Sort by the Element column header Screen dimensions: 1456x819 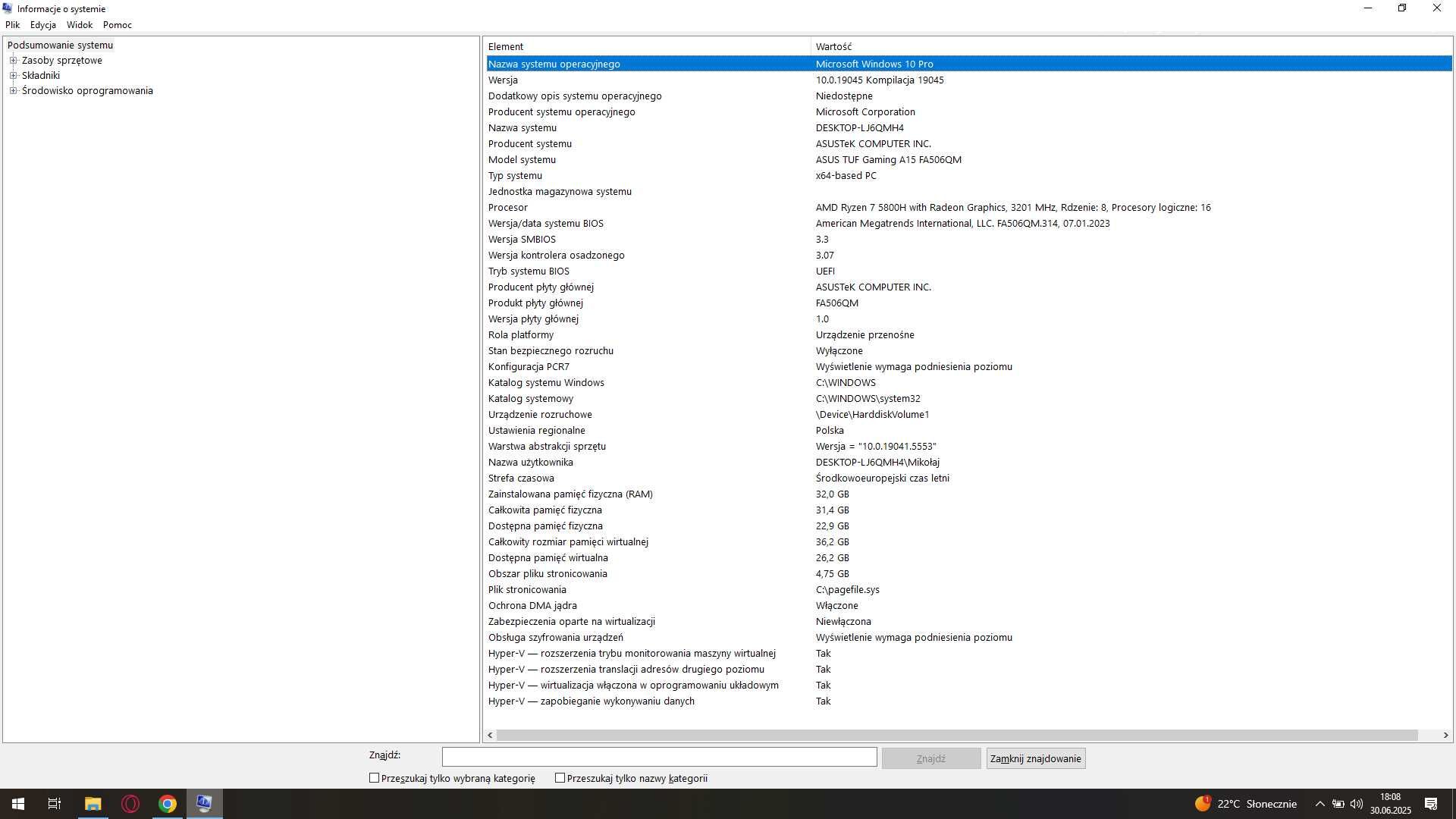point(648,47)
